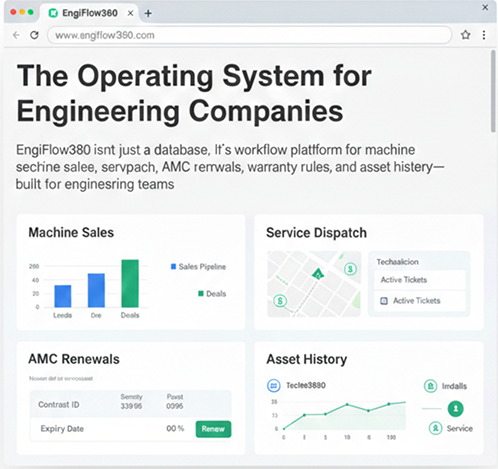Image resolution: width=498 pixels, height=469 pixels.
Task: Click the blue icon next to Teclee3880
Action: tap(274, 386)
